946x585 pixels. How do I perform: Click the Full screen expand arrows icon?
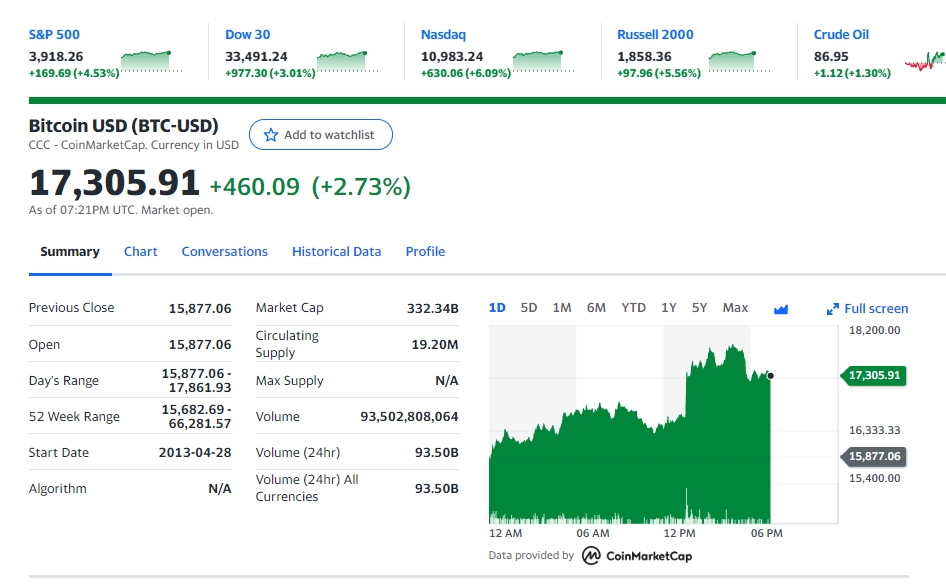pos(832,309)
